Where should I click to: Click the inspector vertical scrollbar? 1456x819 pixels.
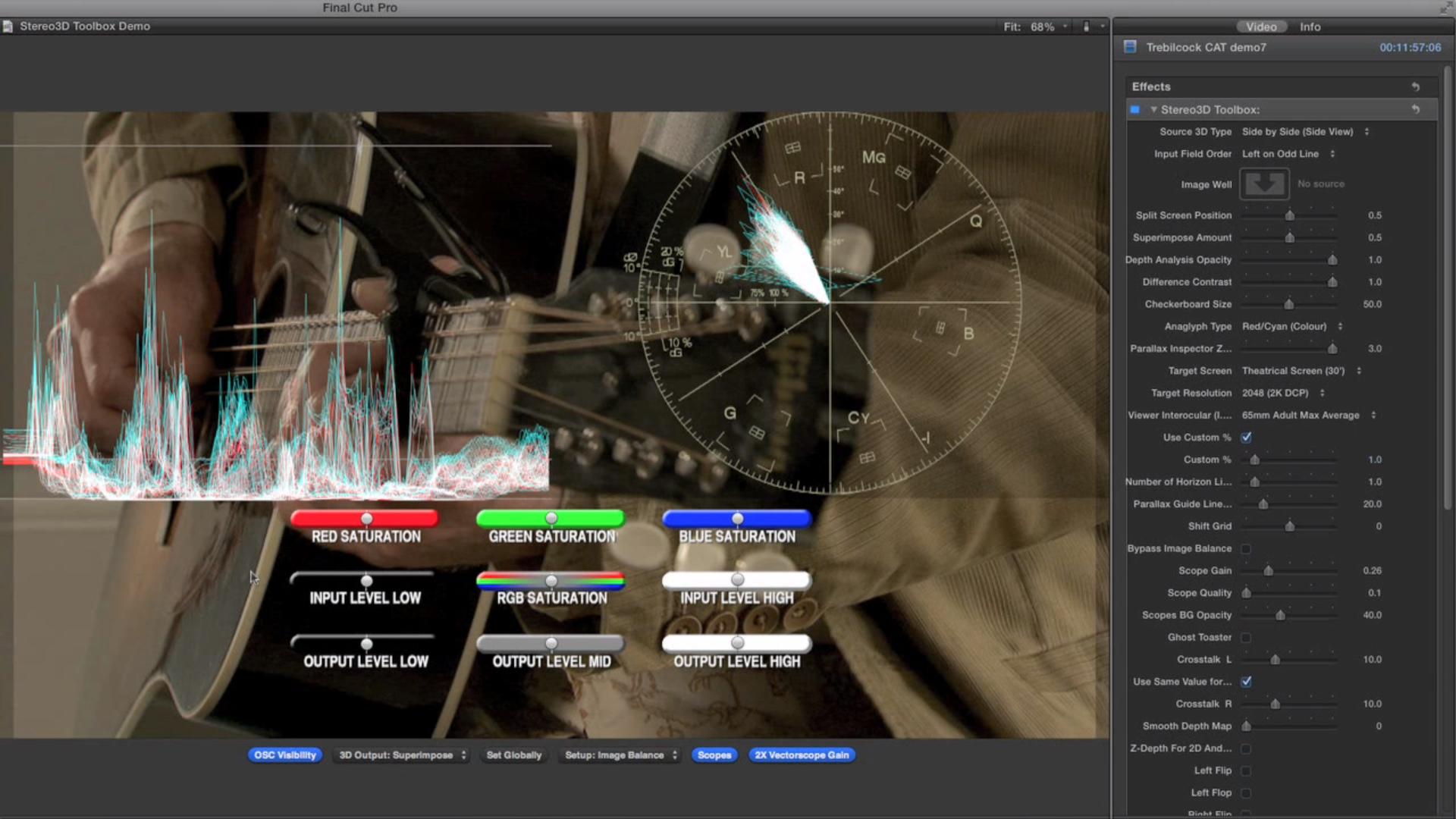(1448, 288)
